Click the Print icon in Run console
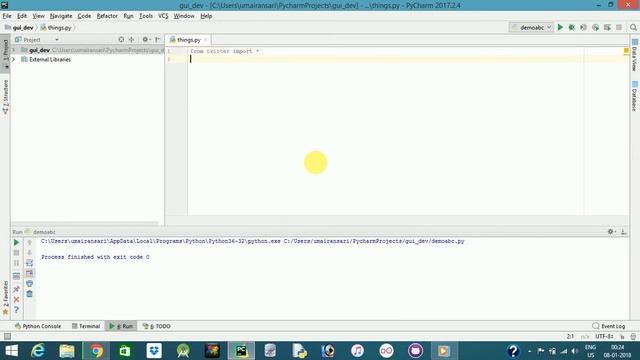 (x=29, y=284)
